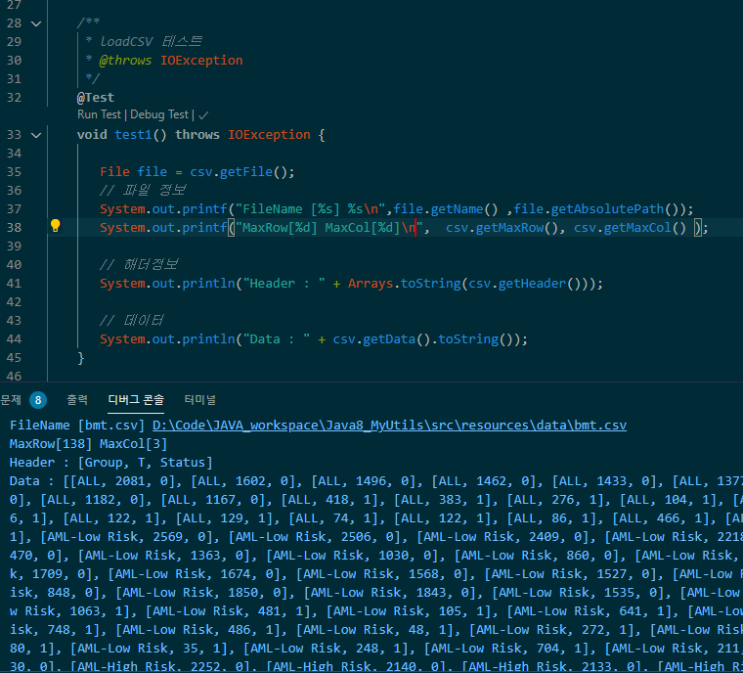
Task: Click the // 데이터 comment
Action: click(131, 320)
